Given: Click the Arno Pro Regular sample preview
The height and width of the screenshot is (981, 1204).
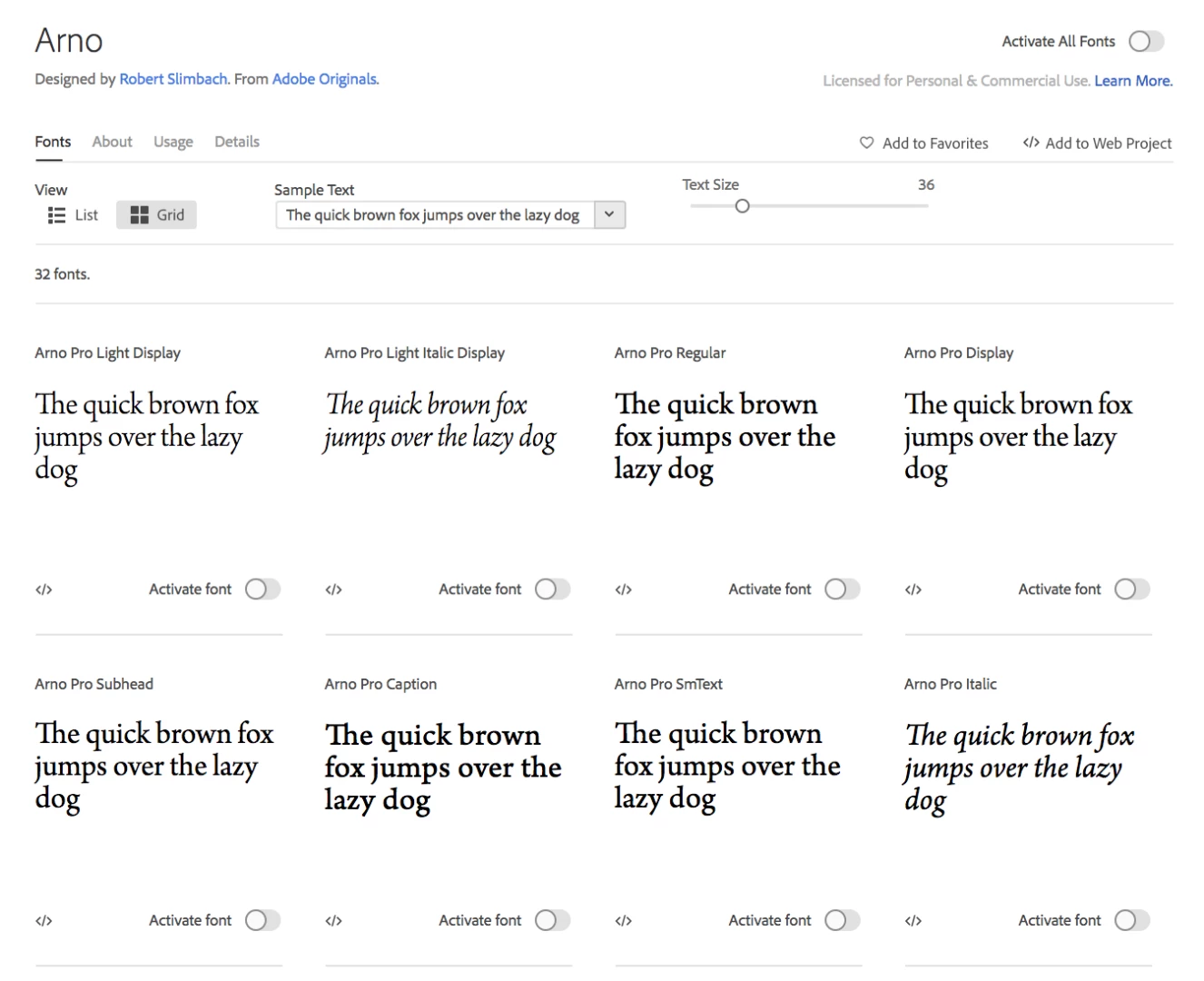Looking at the screenshot, I should [725, 437].
